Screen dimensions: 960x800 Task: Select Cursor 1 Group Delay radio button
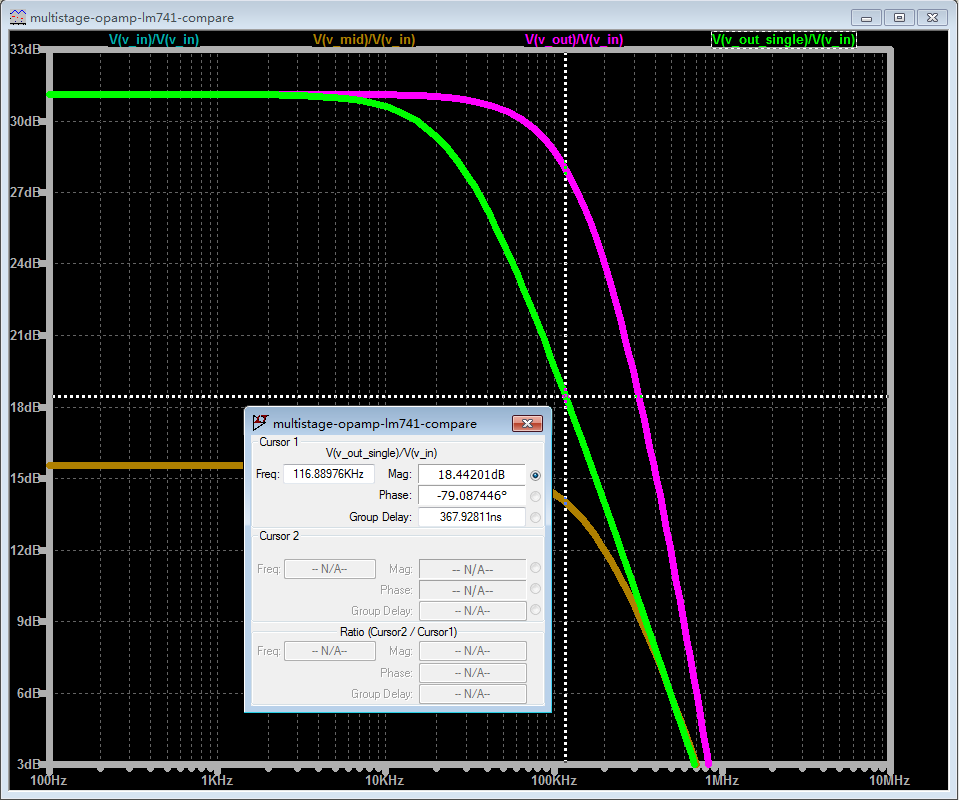[536, 517]
